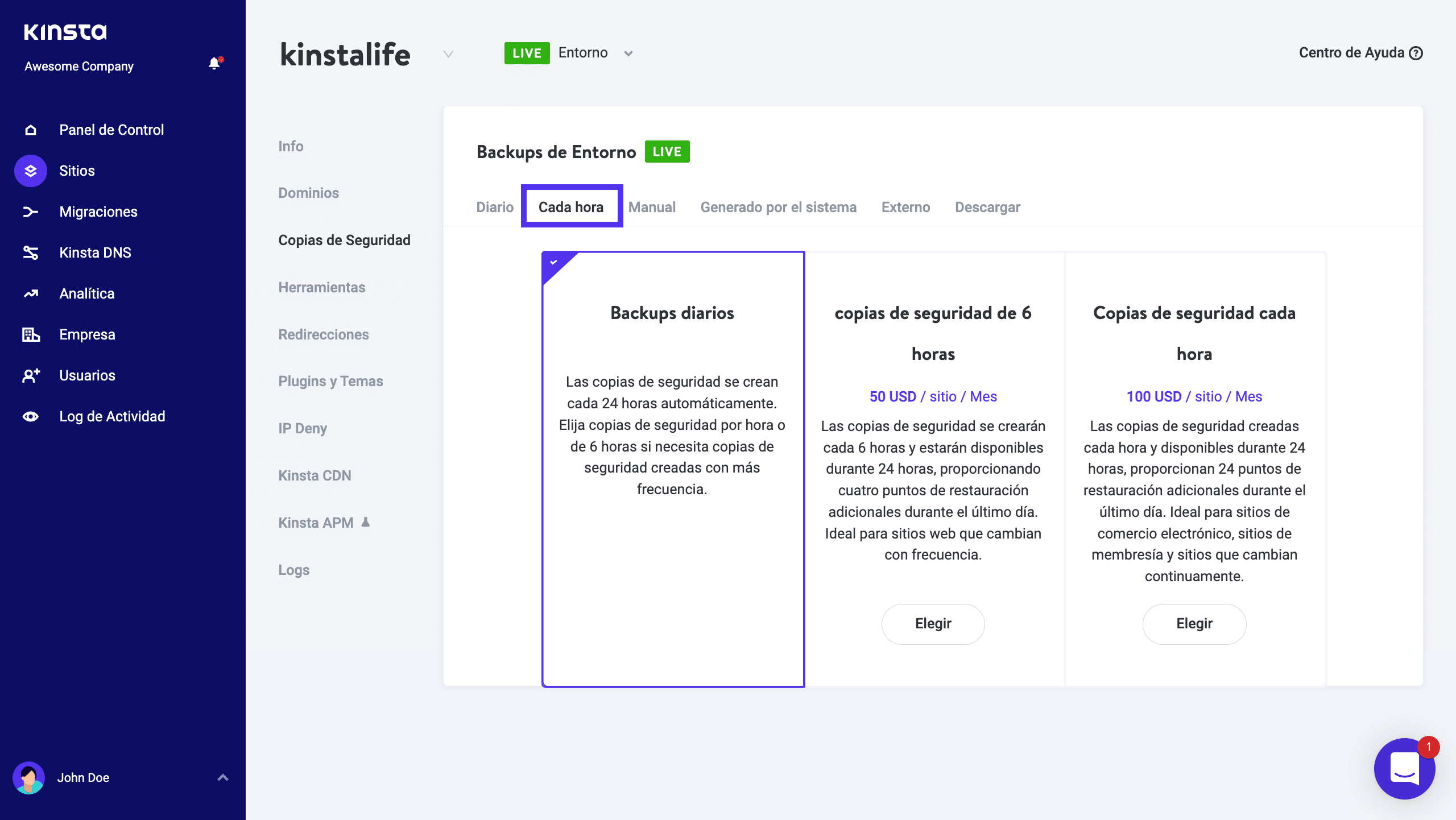Expand the John Doe user menu
The height and width of the screenshot is (820, 1456).
click(x=223, y=777)
